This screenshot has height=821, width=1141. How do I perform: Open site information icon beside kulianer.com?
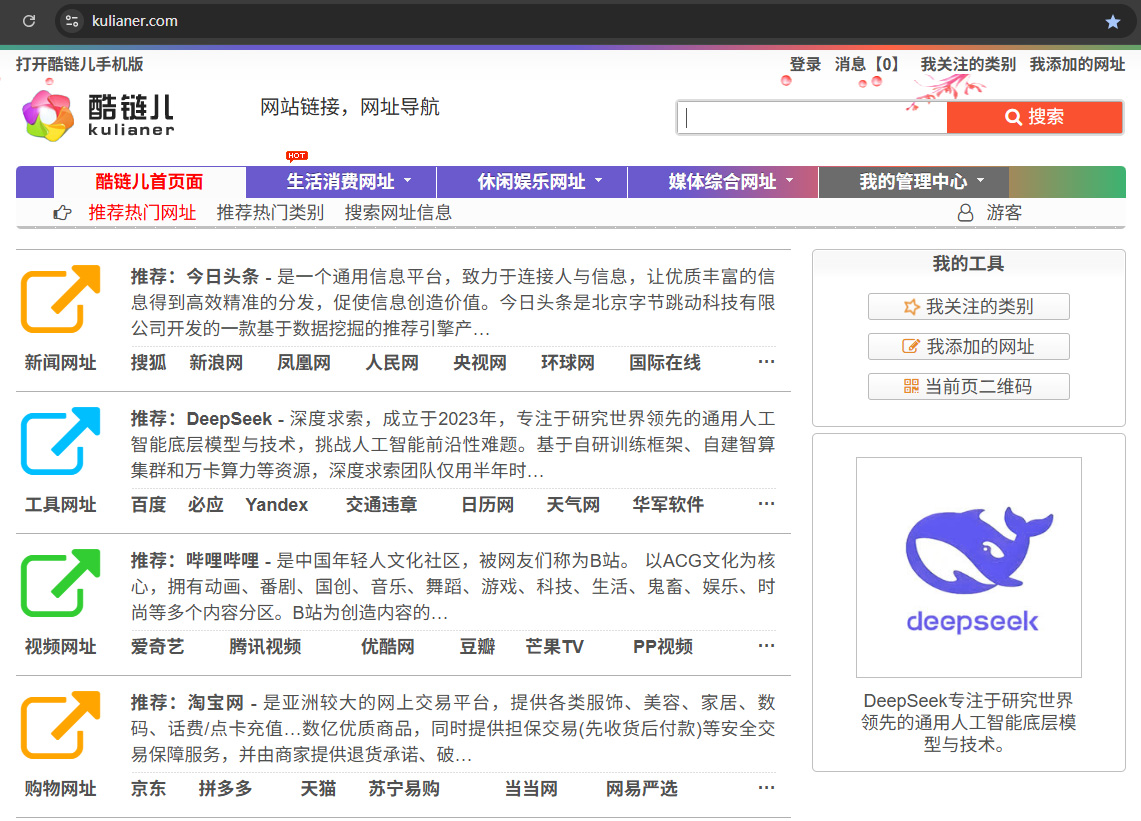(72, 21)
